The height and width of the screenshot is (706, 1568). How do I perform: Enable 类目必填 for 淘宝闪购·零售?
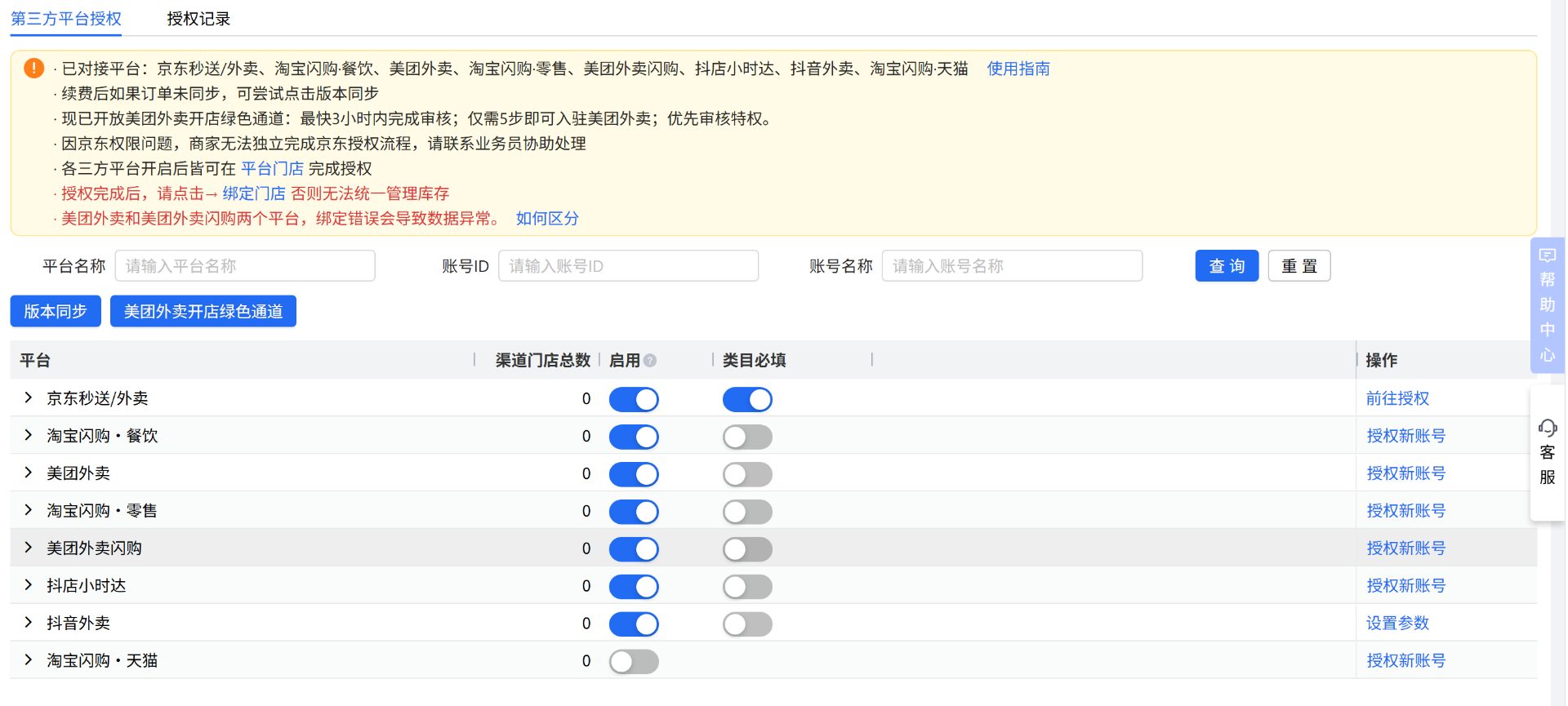click(x=747, y=512)
